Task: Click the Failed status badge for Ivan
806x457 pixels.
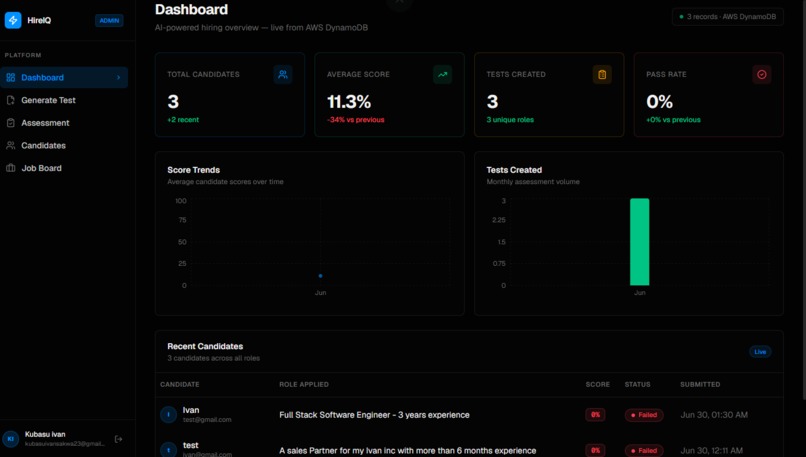Action: (644, 415)
